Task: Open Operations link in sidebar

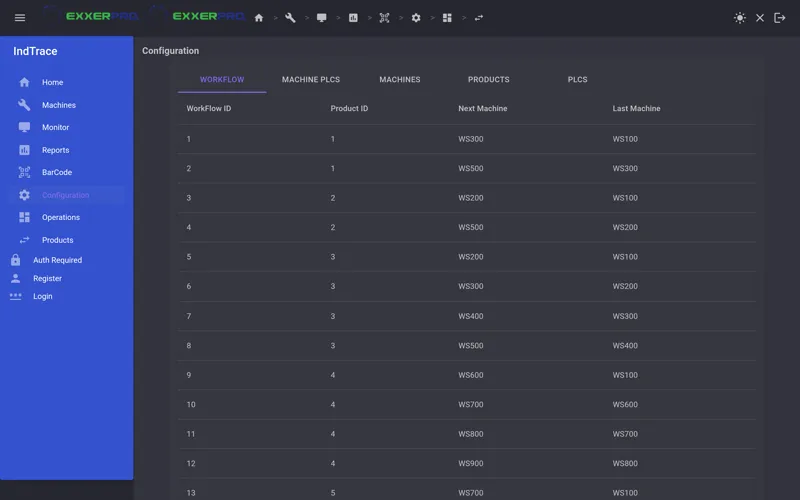Action: pos(61,217)
